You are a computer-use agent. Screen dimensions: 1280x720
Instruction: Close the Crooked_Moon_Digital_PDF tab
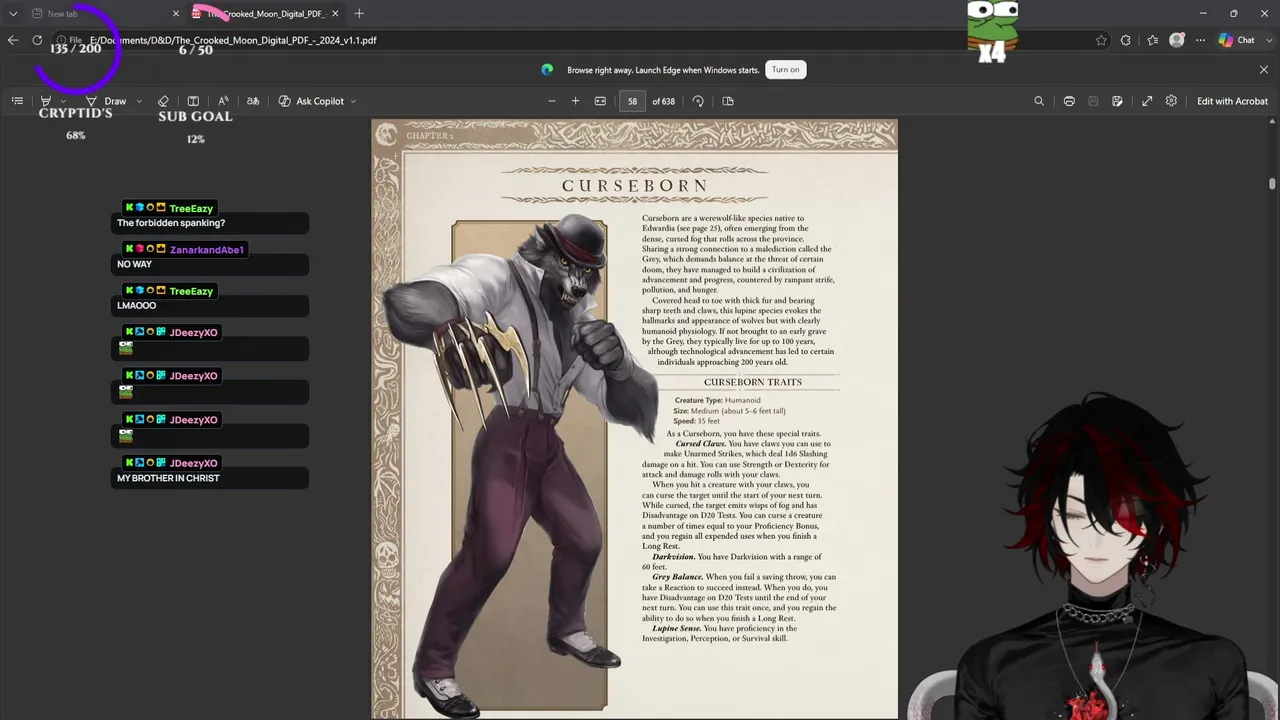pyautogui.click(x=335, y=14)
